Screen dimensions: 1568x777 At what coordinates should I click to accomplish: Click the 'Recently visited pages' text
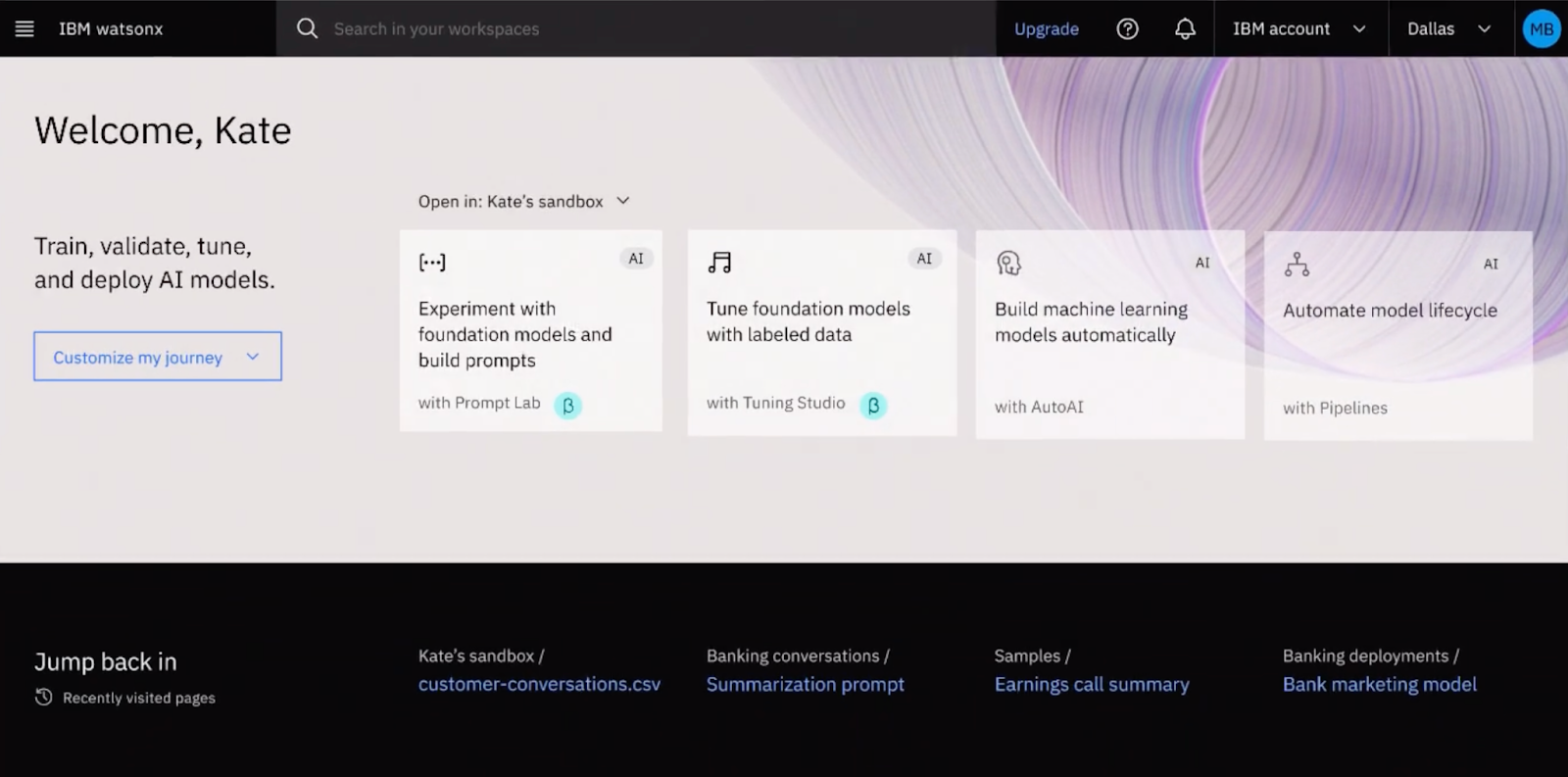pos(139,698)
